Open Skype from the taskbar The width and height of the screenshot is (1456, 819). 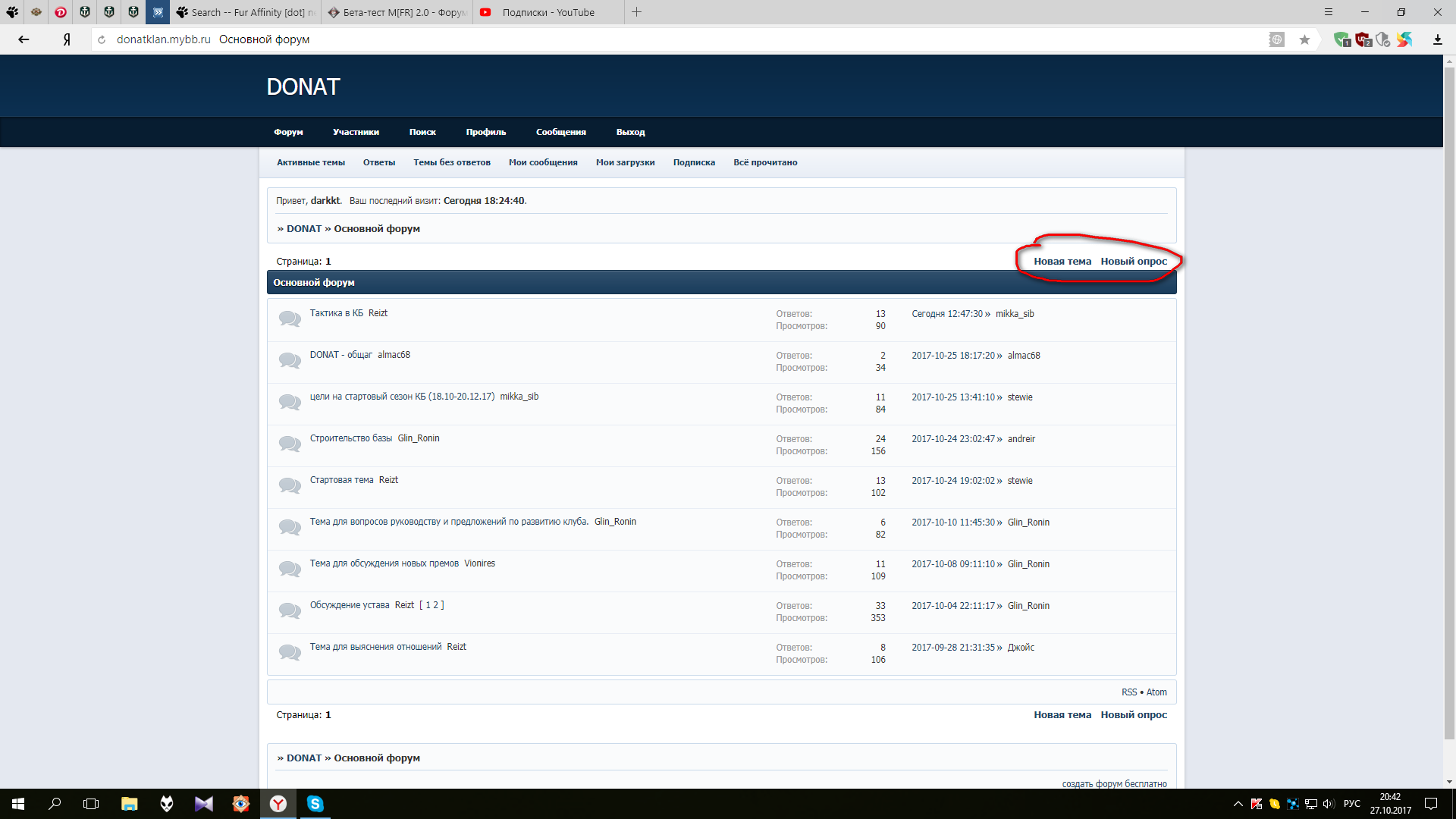coord(315,804)
